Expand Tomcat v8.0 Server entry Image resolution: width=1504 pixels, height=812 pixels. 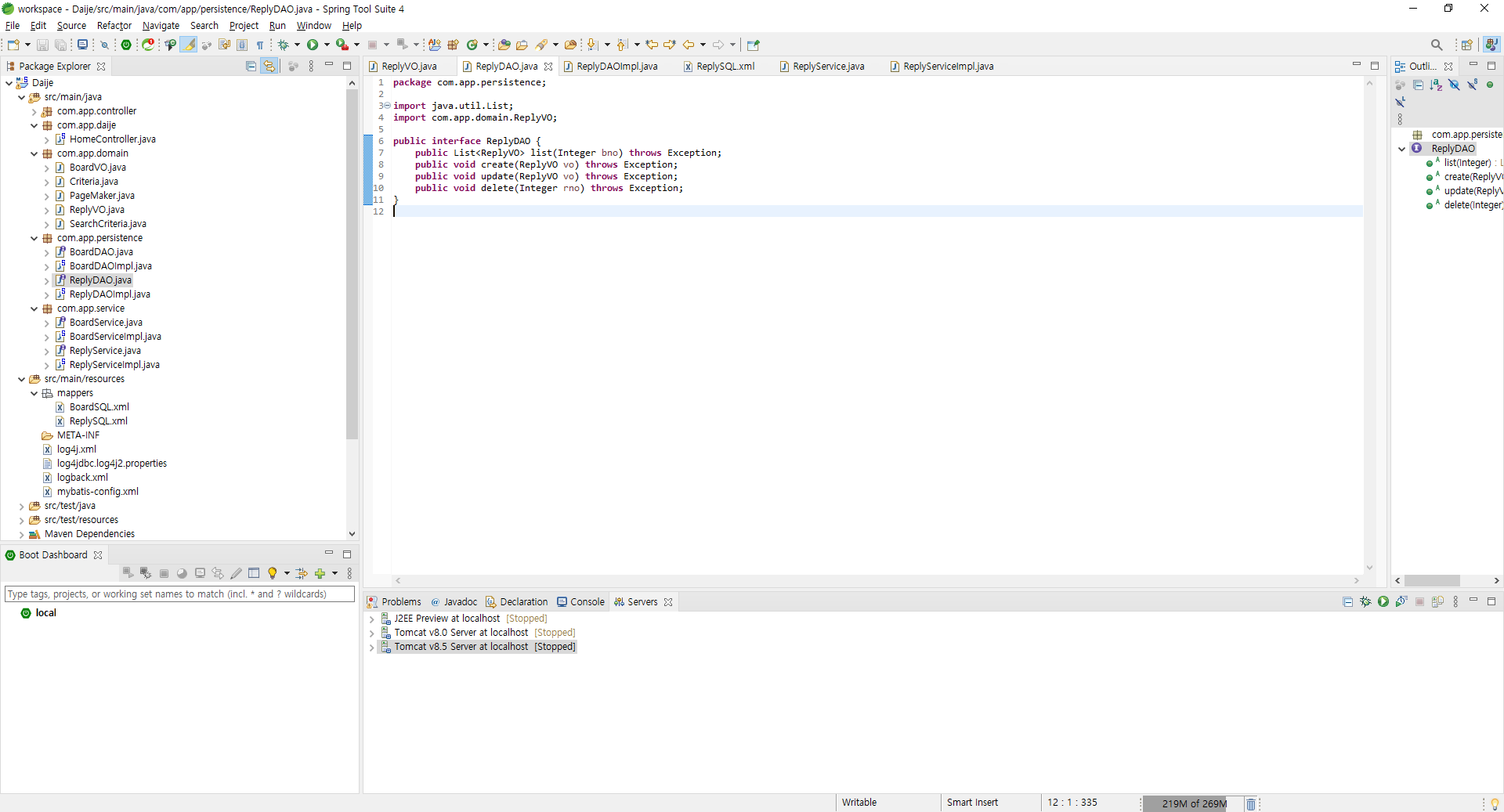(x=371, y=633)
